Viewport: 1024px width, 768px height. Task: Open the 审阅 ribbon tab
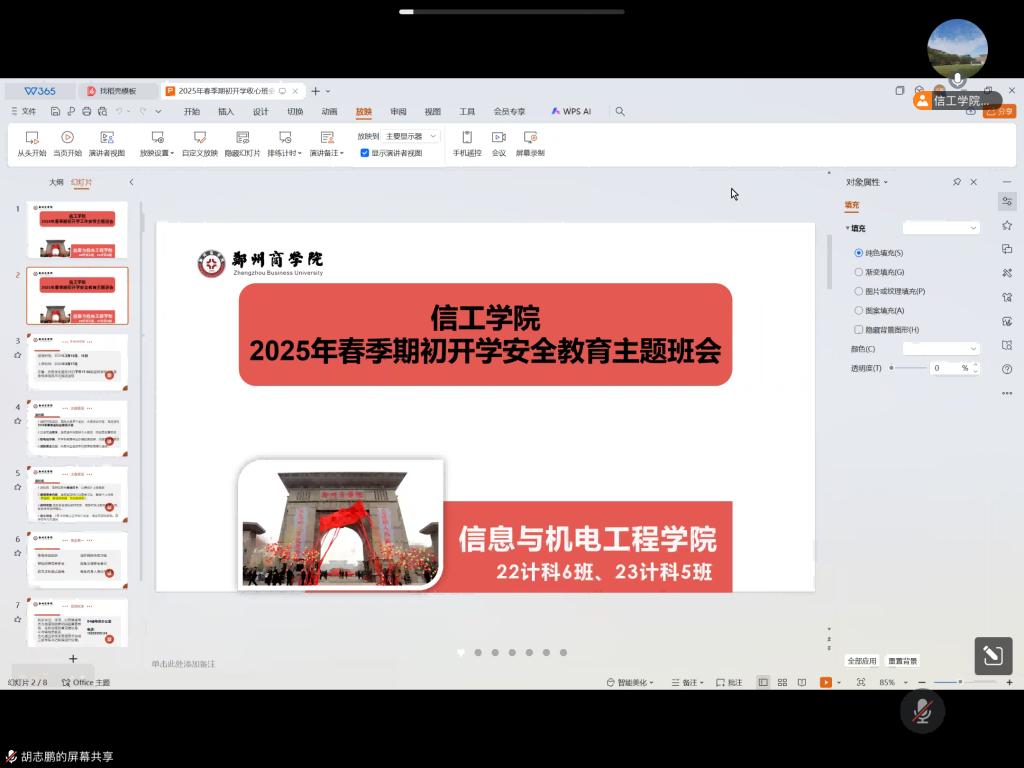tap(398, 112)
